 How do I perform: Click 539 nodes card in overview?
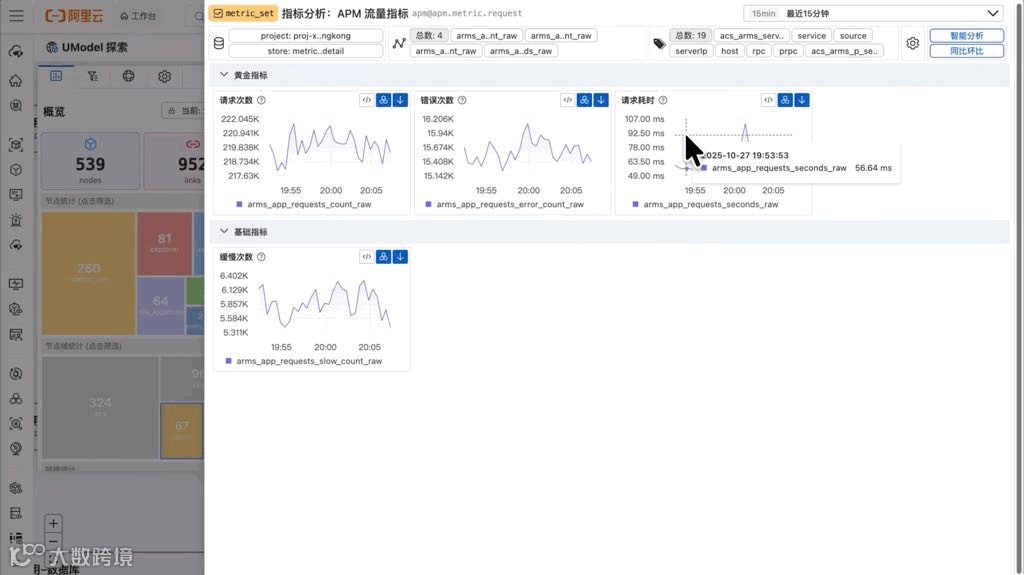[x=90, y=161]
